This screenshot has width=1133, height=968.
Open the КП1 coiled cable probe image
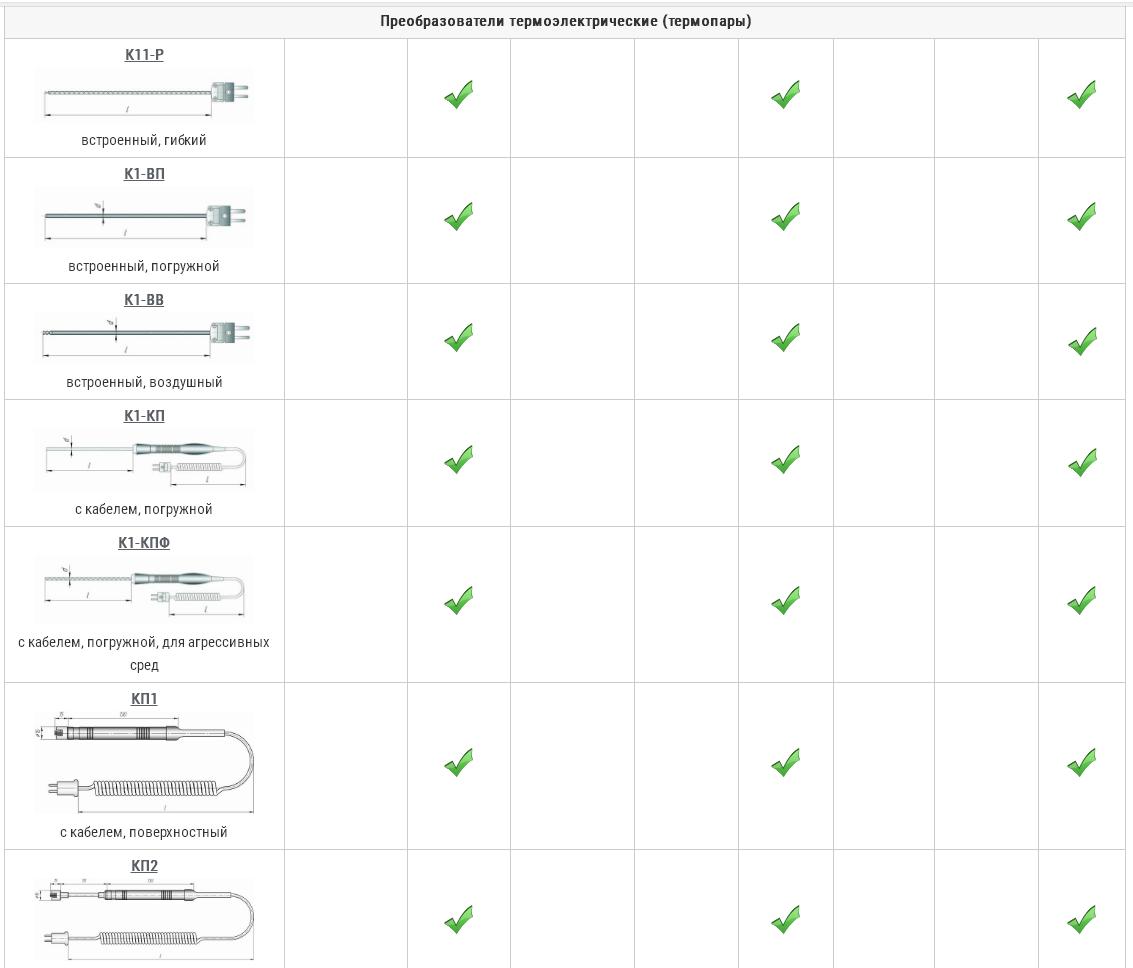click(x=144, y=762)
